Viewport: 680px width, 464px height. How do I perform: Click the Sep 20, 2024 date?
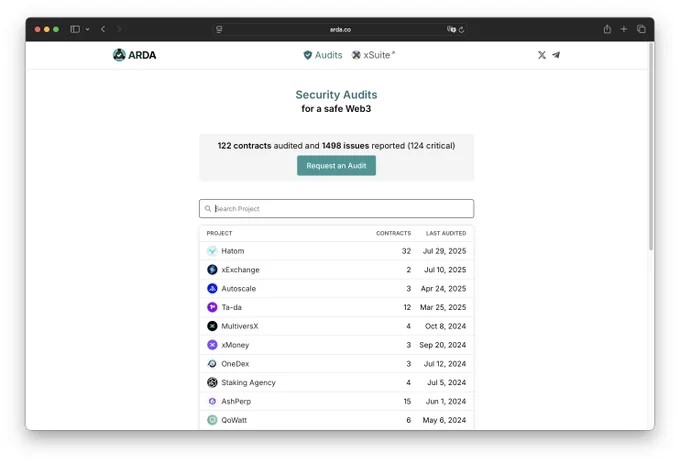[x=443, y=345]
